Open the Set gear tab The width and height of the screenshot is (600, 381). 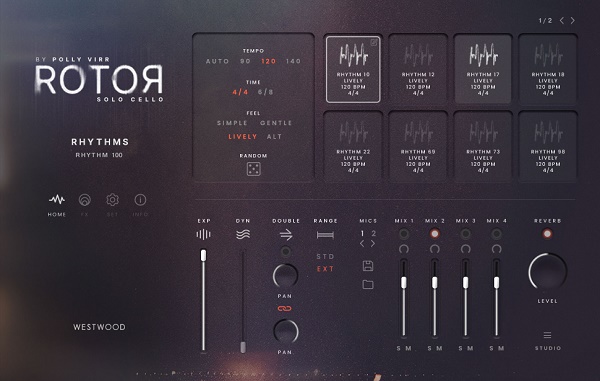[112, 200]
